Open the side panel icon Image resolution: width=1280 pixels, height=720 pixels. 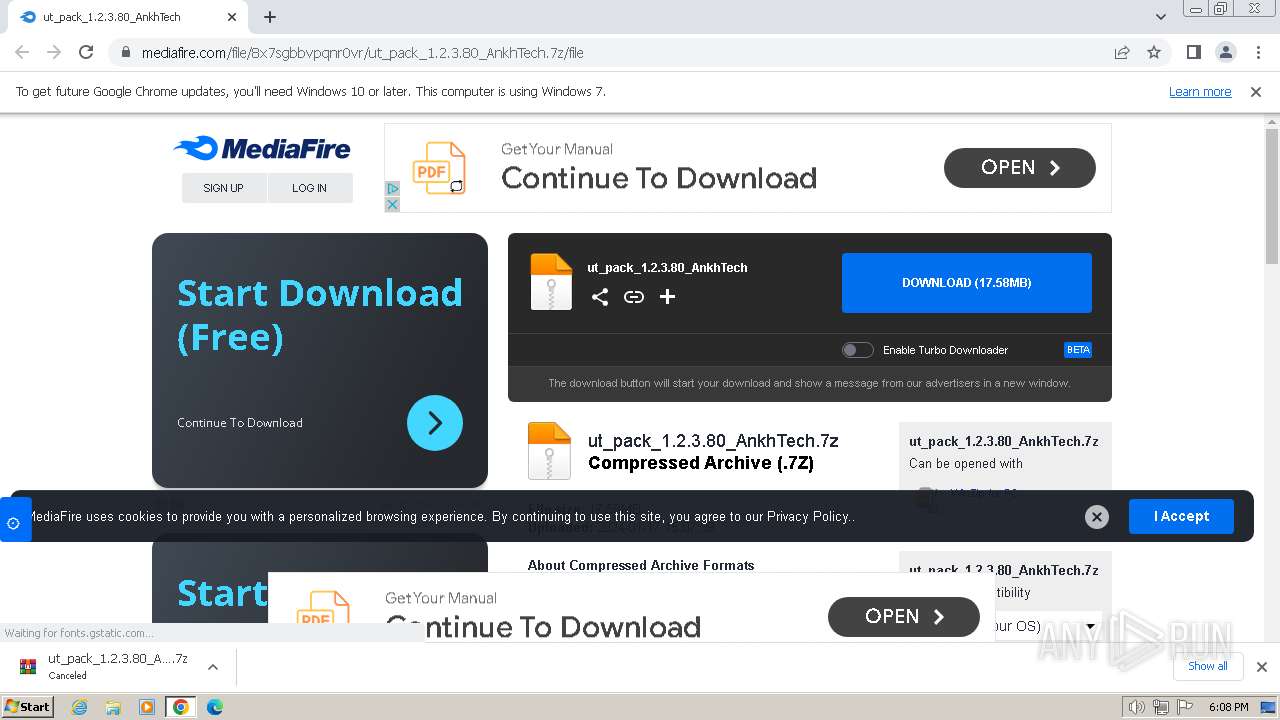1193,52
